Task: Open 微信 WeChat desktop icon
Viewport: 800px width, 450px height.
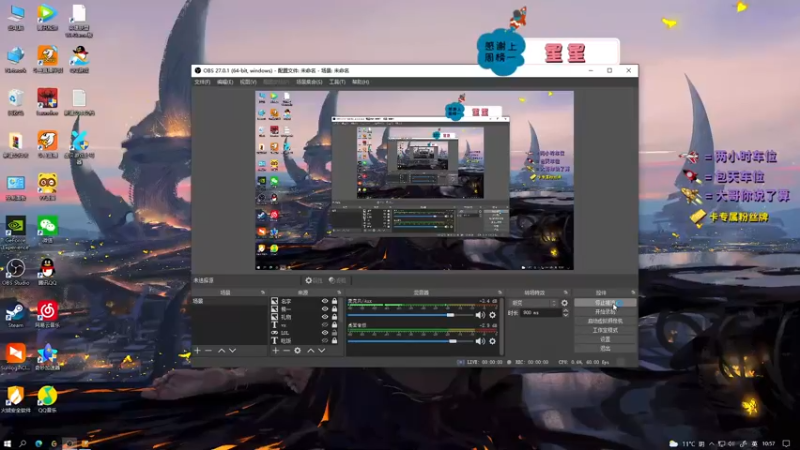Action: pyautogui.click(x=47, y=229)
